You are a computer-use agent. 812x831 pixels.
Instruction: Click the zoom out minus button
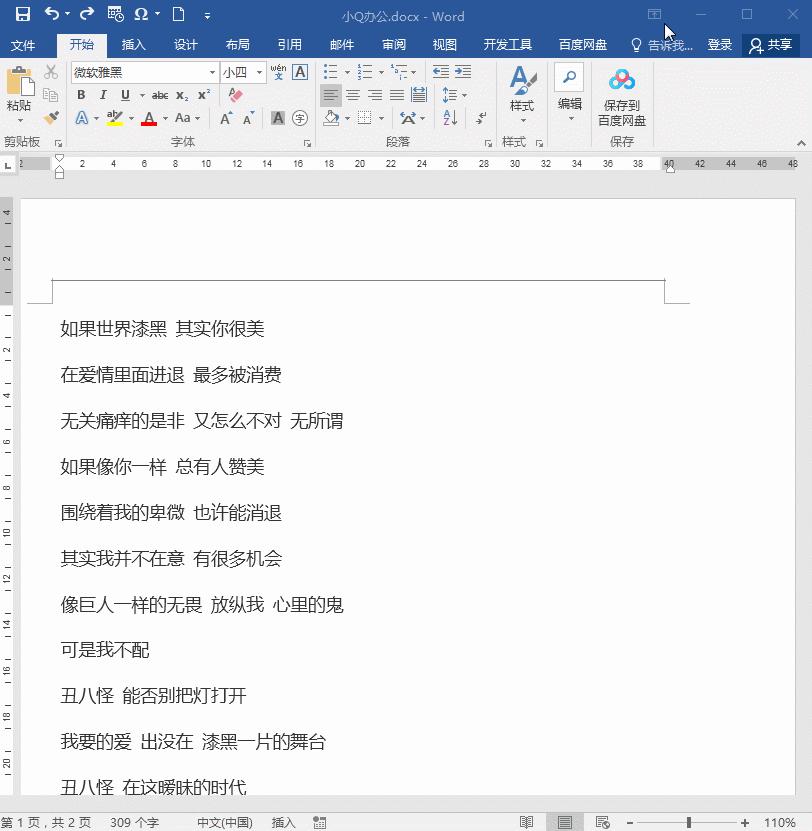(630, 823)
